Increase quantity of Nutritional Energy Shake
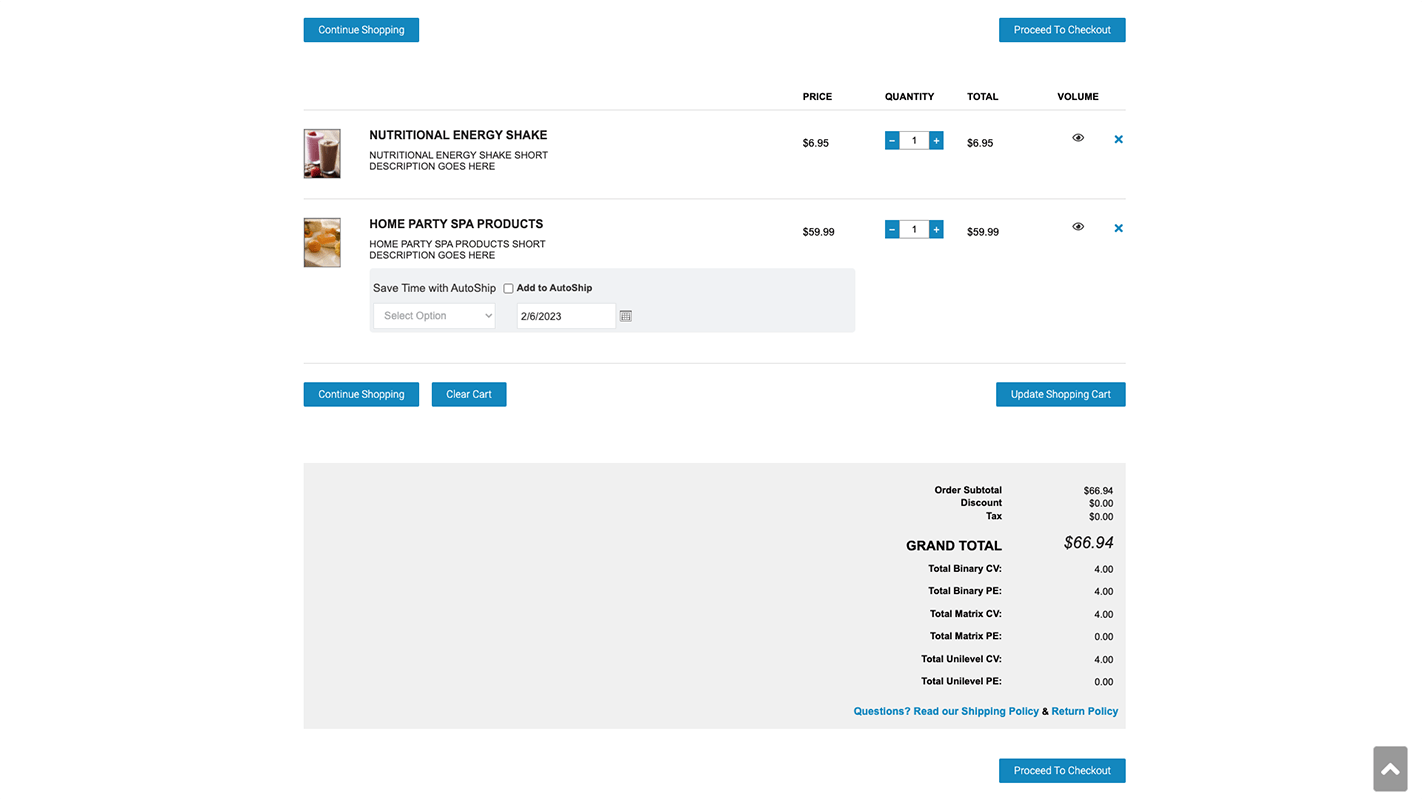This screenshot has width=1422, height=800. click(x=936, y=141)
